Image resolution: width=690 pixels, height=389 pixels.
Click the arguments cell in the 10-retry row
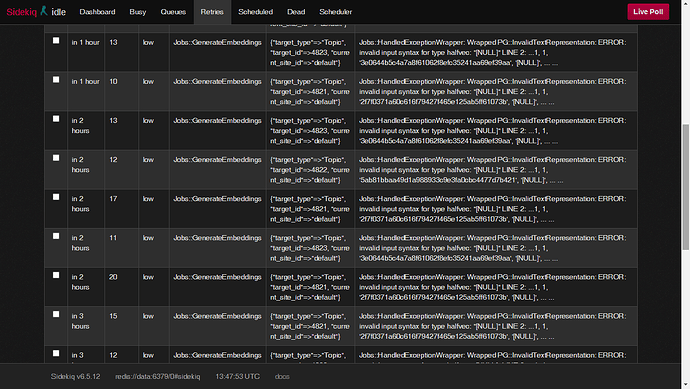coord(310,92)
